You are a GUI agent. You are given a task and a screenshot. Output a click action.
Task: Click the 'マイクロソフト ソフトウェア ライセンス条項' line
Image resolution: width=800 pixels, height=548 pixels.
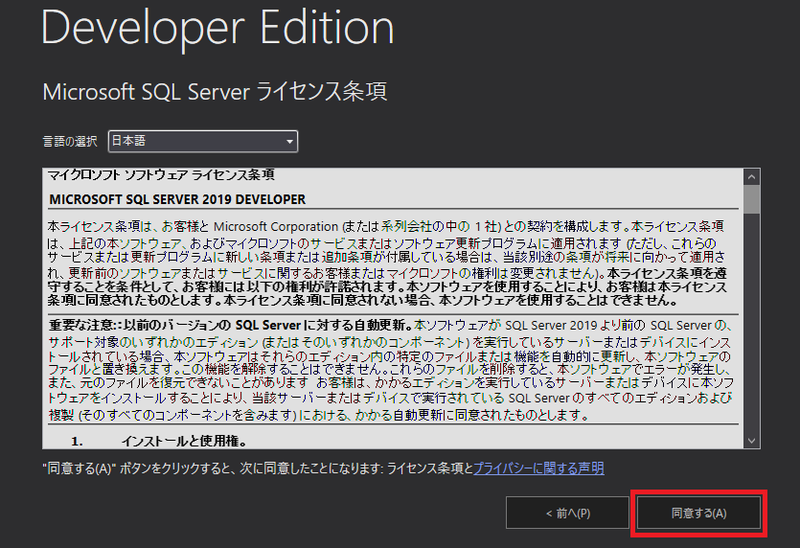pos(161,175)
